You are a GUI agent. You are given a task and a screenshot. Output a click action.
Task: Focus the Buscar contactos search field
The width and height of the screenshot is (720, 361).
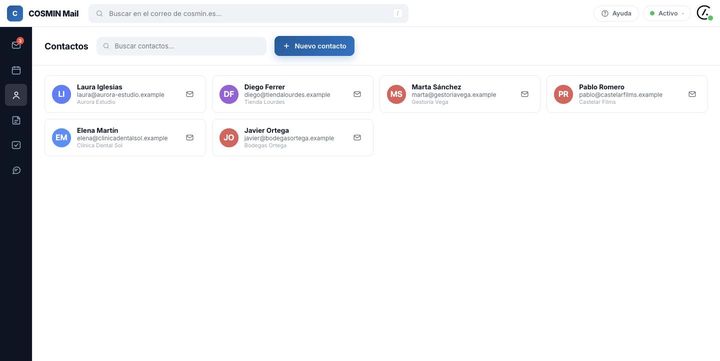point(181,46)
